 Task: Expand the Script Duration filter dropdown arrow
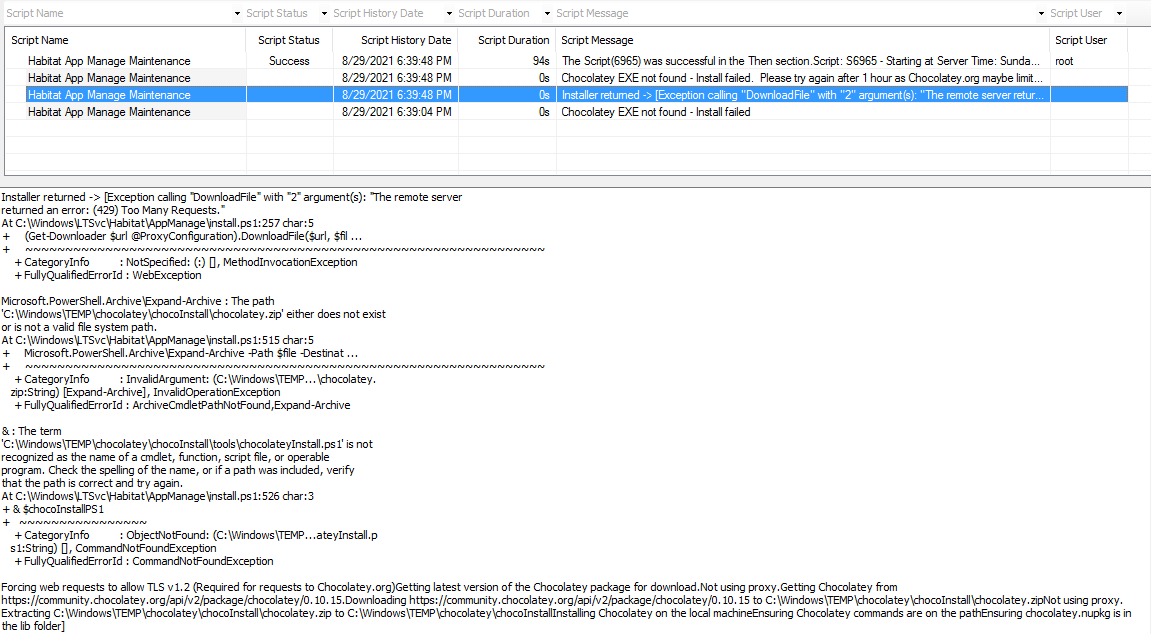[x=546, y=14]
